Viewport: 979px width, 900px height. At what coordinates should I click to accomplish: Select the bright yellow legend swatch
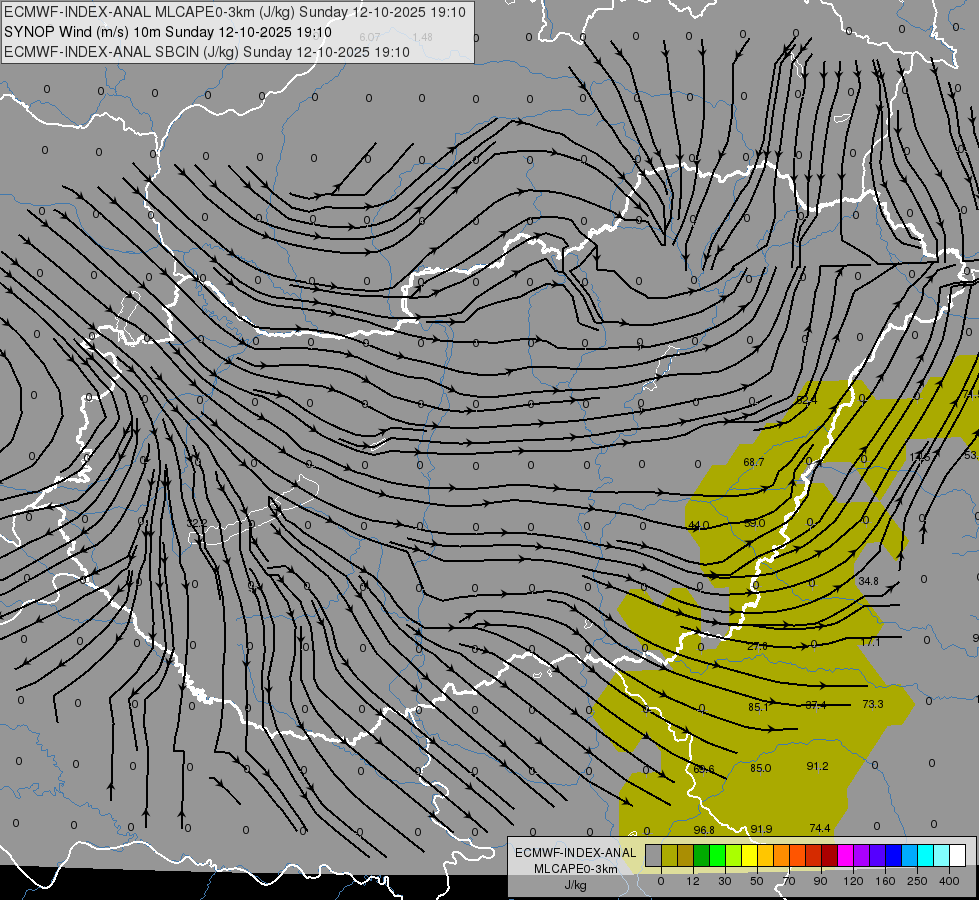coord(750,855)
